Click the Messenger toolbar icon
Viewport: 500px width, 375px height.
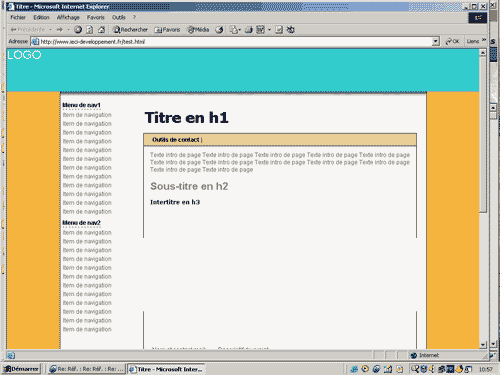click(x=291, y=30)
